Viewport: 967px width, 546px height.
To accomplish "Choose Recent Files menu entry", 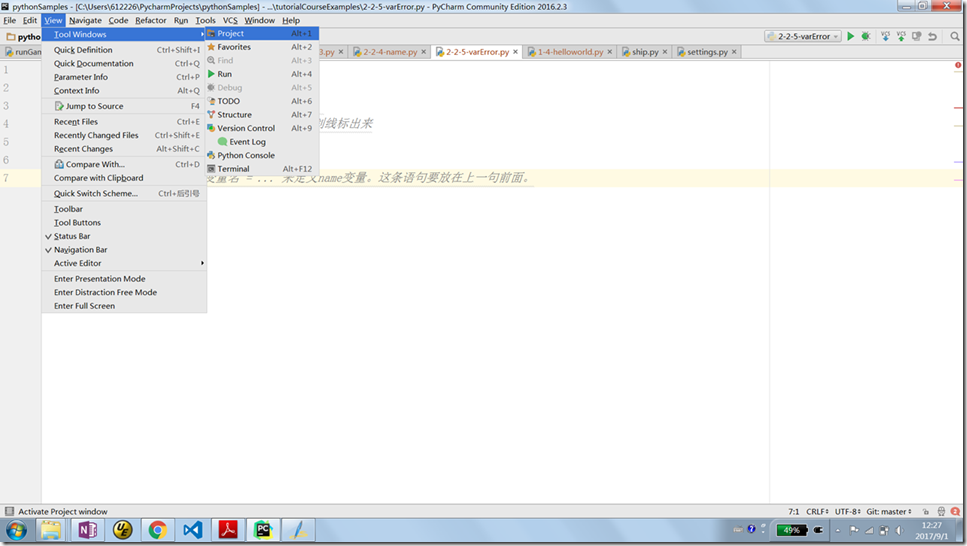I will click(124, 122).
